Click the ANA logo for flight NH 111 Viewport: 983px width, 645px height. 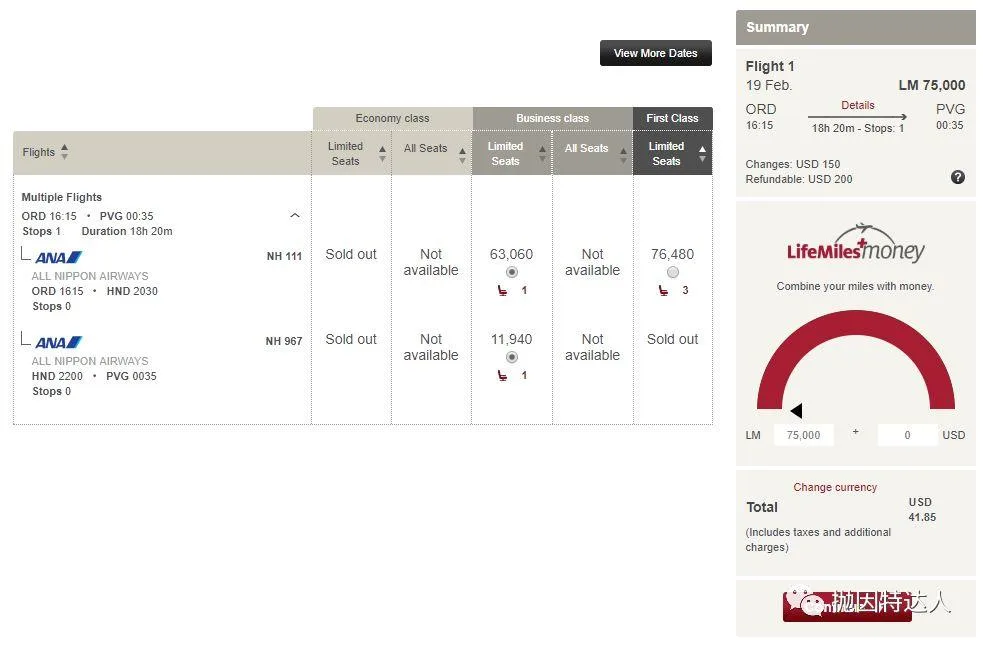pos(58,257)
